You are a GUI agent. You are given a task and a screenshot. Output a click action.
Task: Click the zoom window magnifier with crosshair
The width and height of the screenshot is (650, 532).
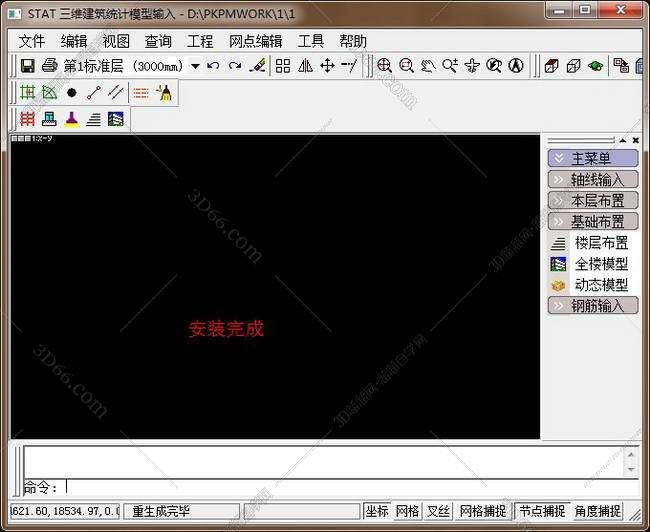click(x=384, y=66)
